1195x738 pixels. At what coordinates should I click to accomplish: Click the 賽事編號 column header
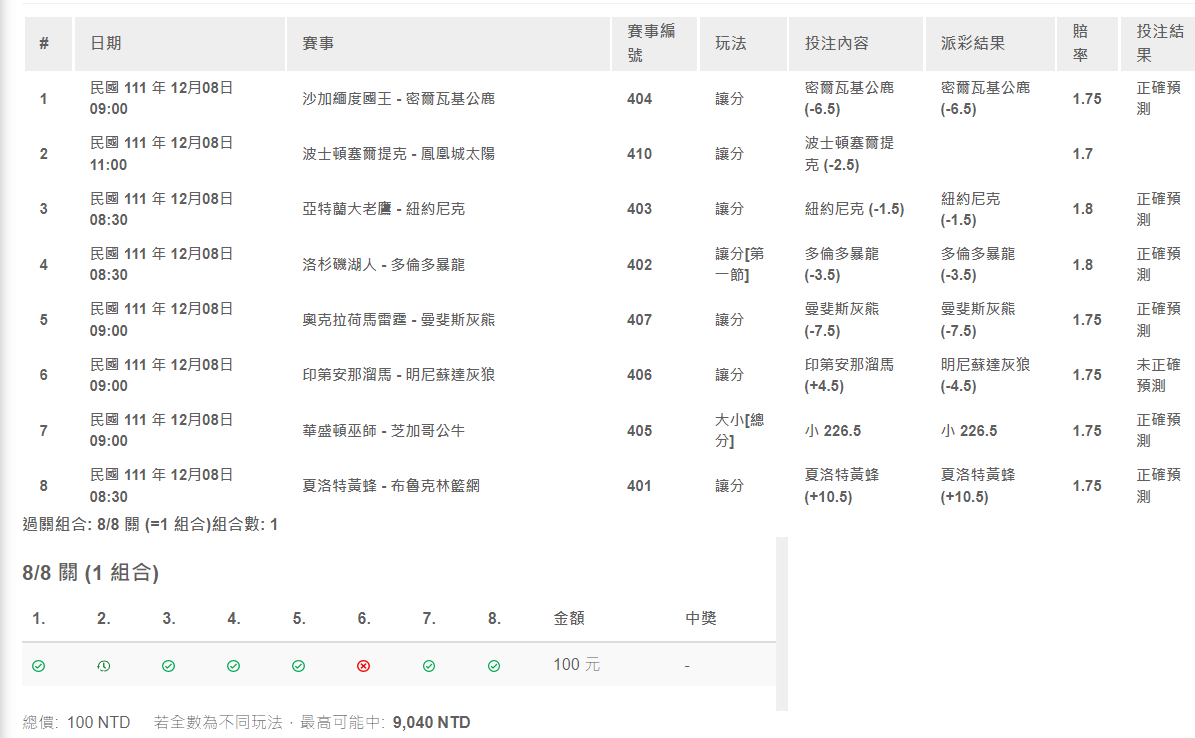(654, 43)
